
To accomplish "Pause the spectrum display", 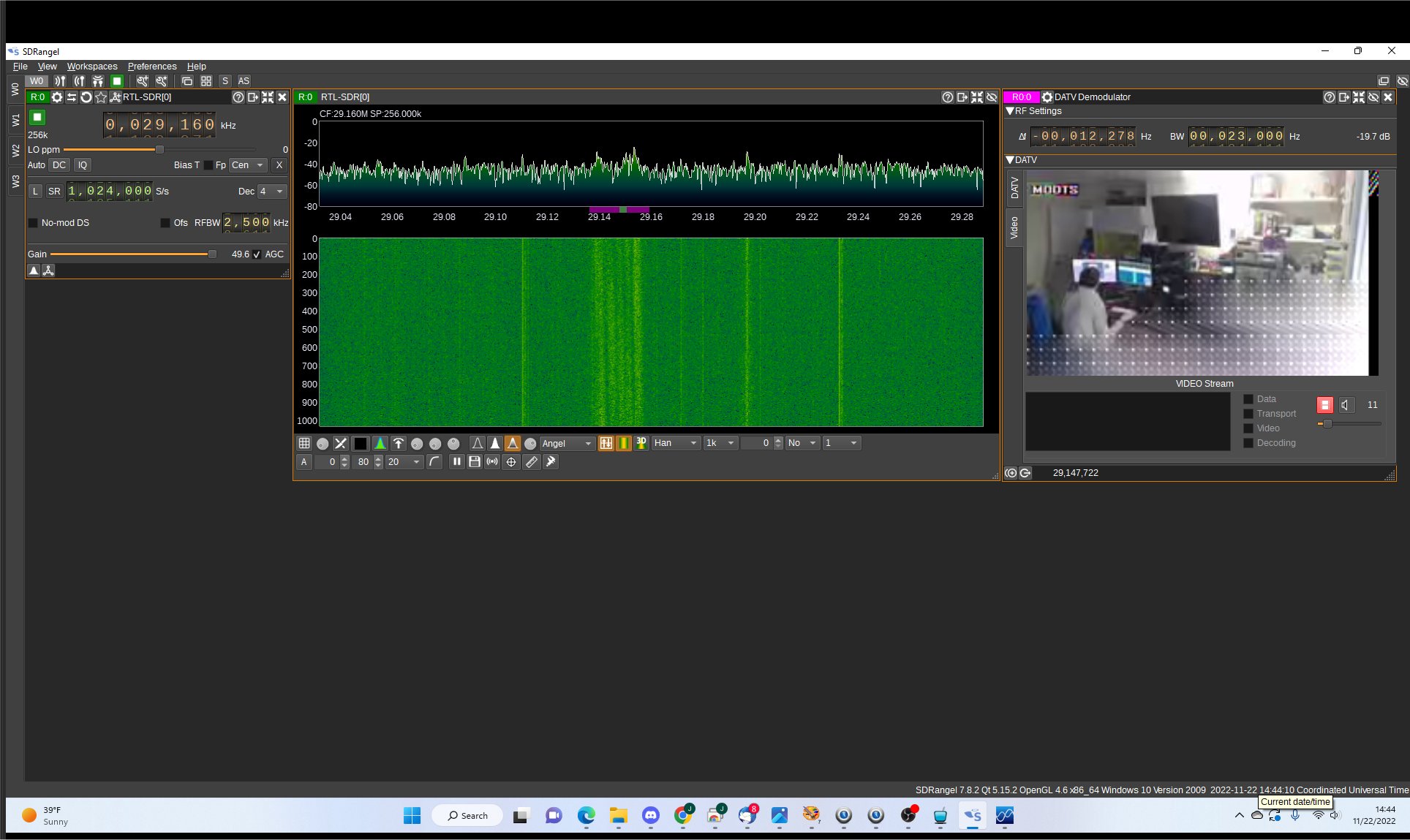I will [x=457, y=461].
